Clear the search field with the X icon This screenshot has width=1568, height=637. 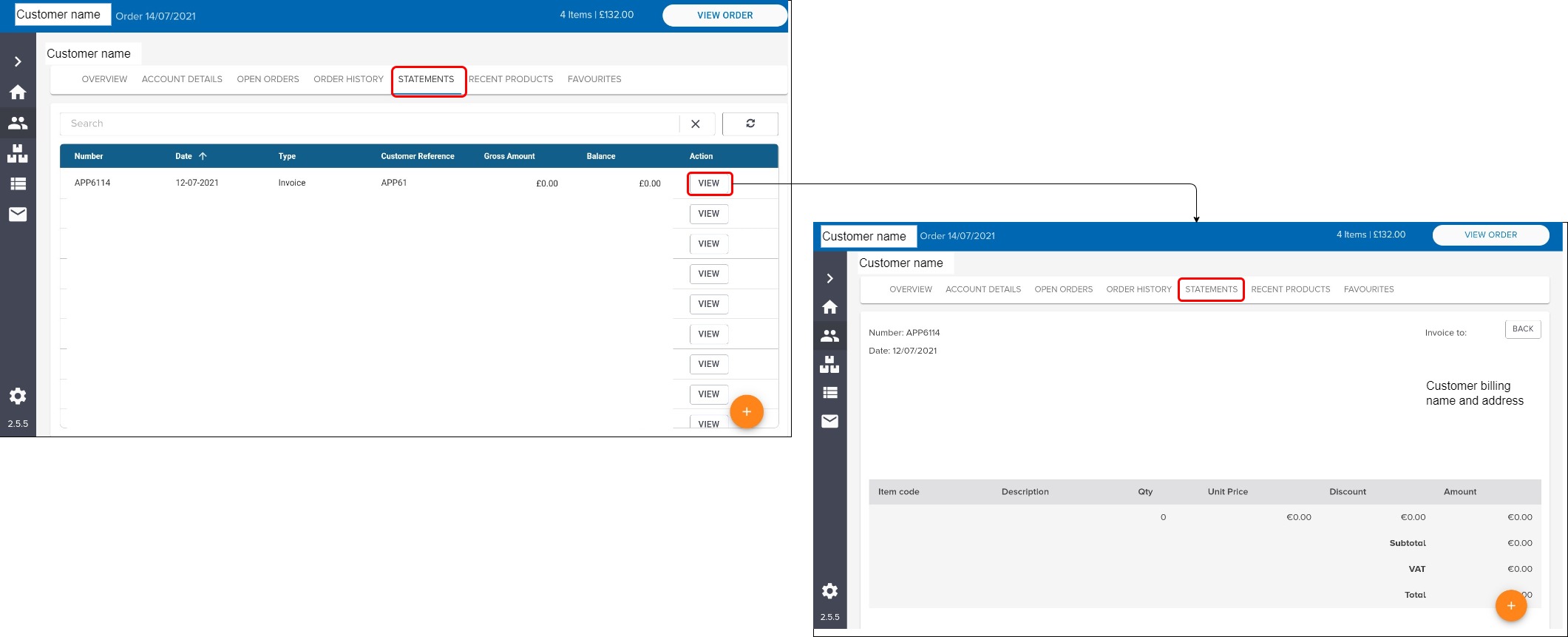695,124
